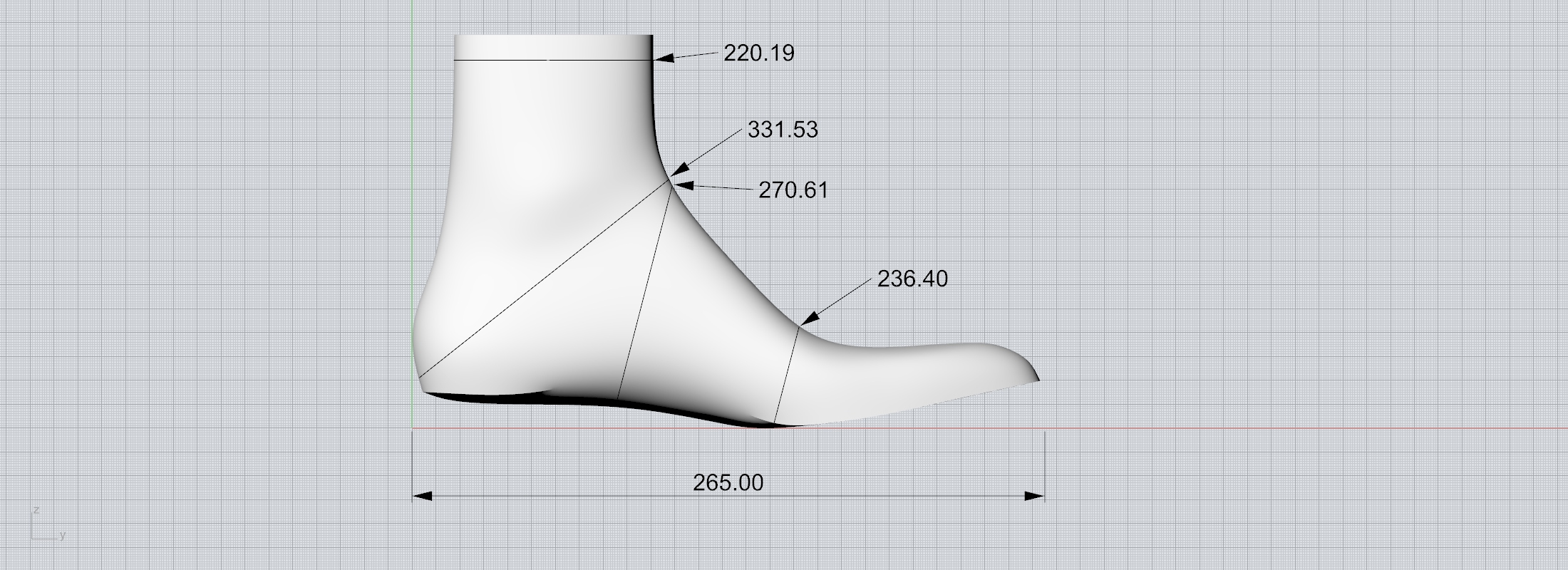Select the 265.00 length dimension text
The width and height of the screenshot is (1568, 570).
pyautogui.click(x=728, y=483)
